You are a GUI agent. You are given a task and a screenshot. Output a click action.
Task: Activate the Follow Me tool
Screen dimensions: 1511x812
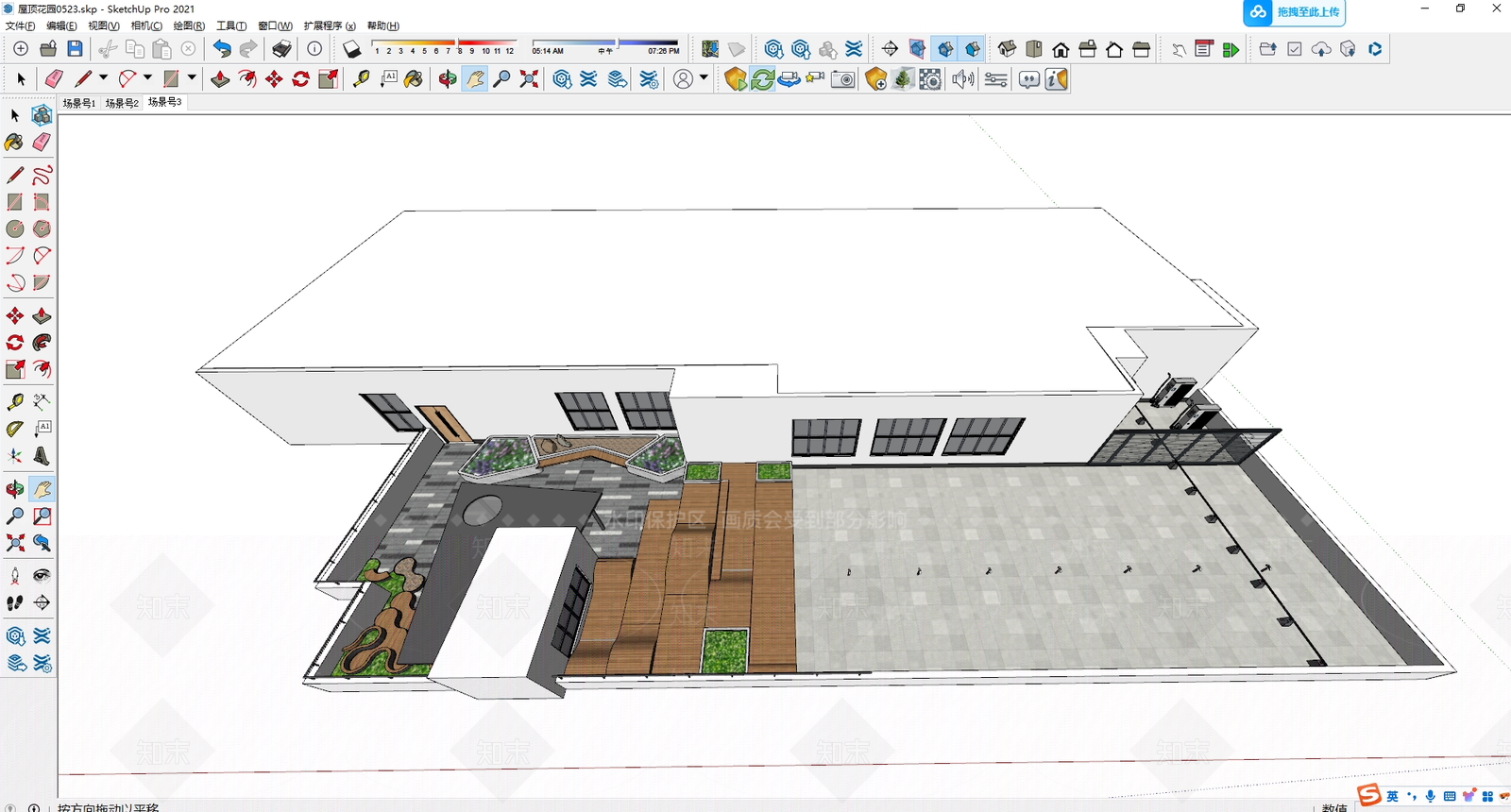(x=42, y=343)
